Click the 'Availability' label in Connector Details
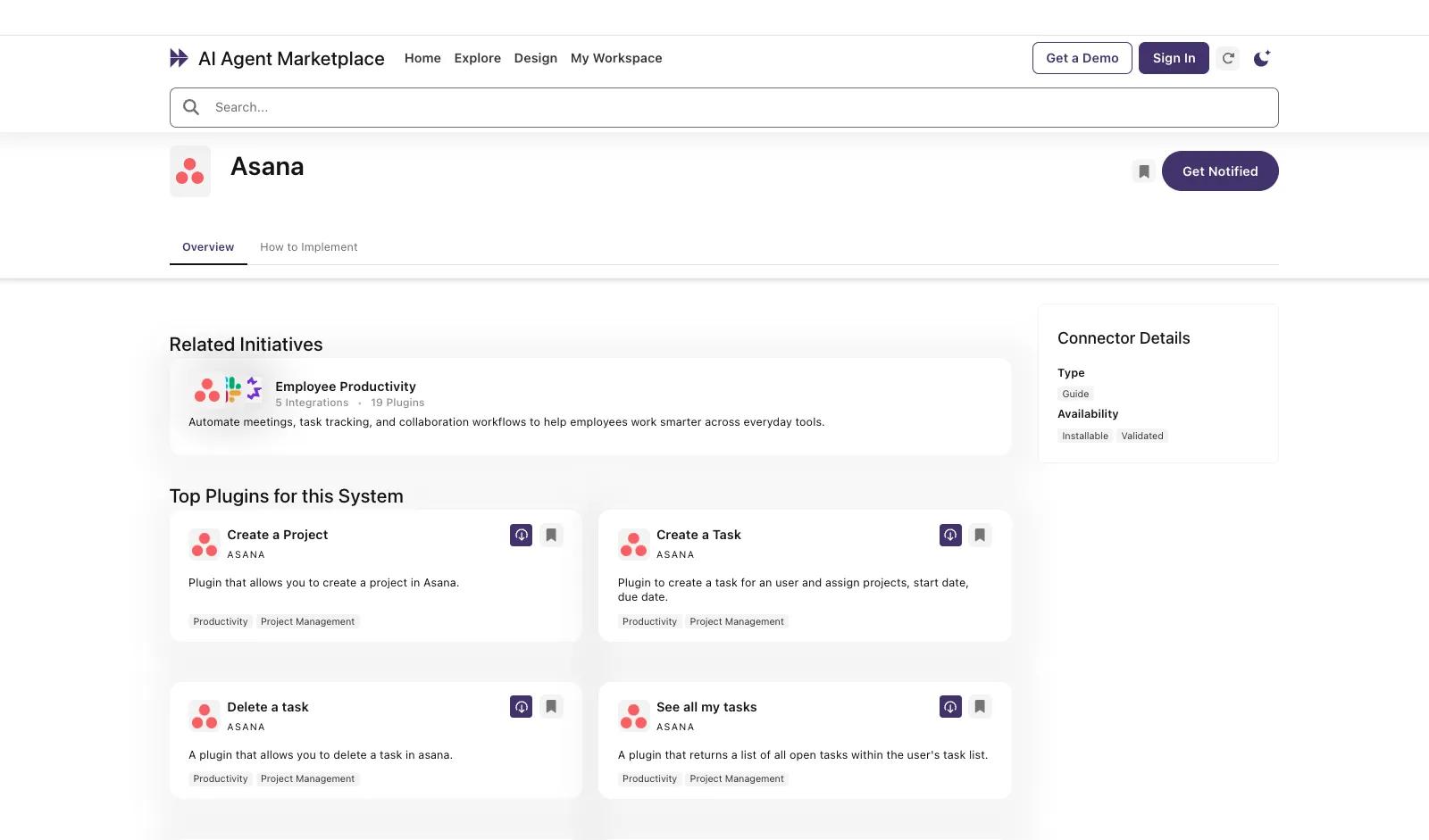1429x840 pixels. pos(1088,414)
